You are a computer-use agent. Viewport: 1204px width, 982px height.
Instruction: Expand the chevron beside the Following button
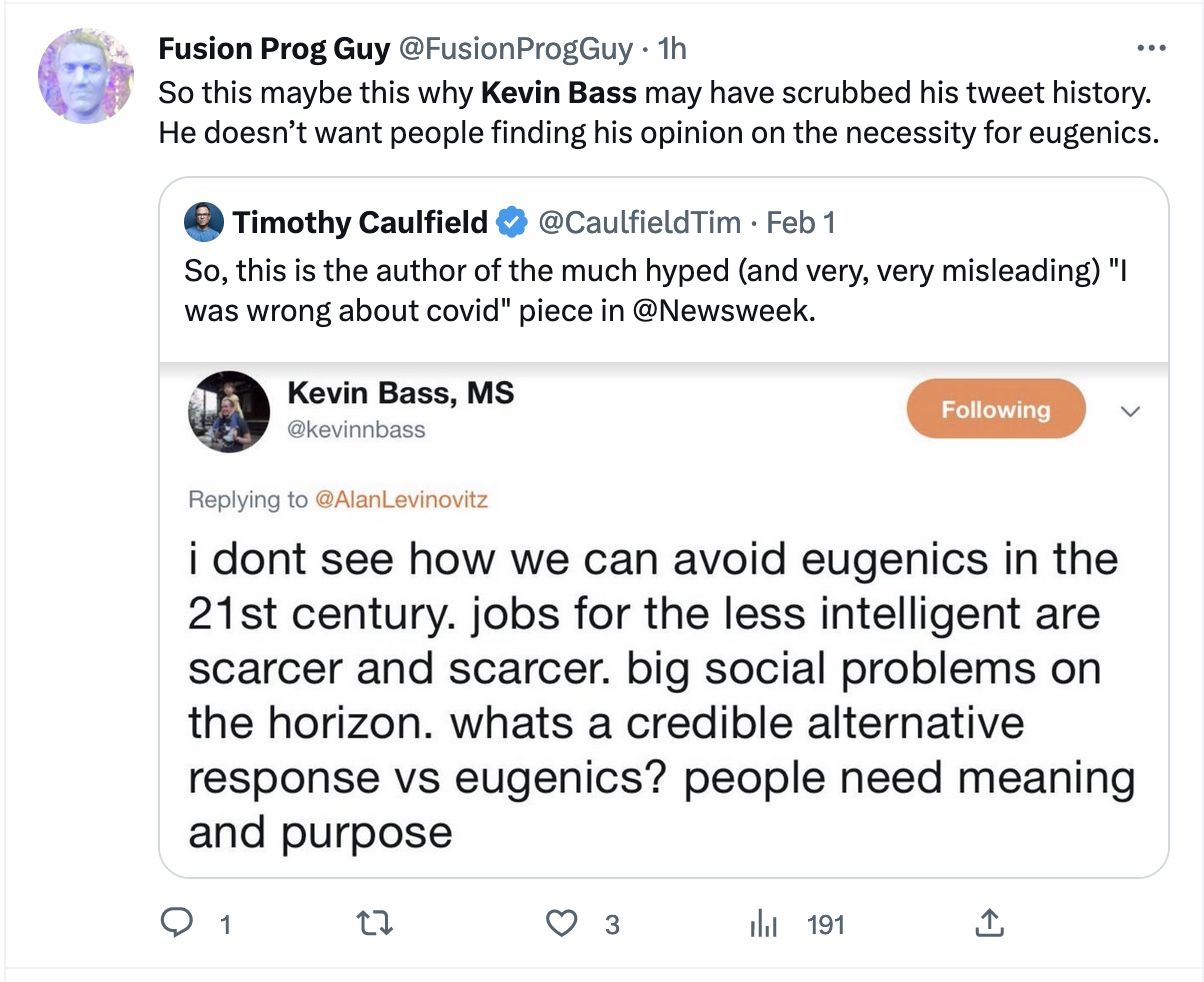coord(1131,411)
